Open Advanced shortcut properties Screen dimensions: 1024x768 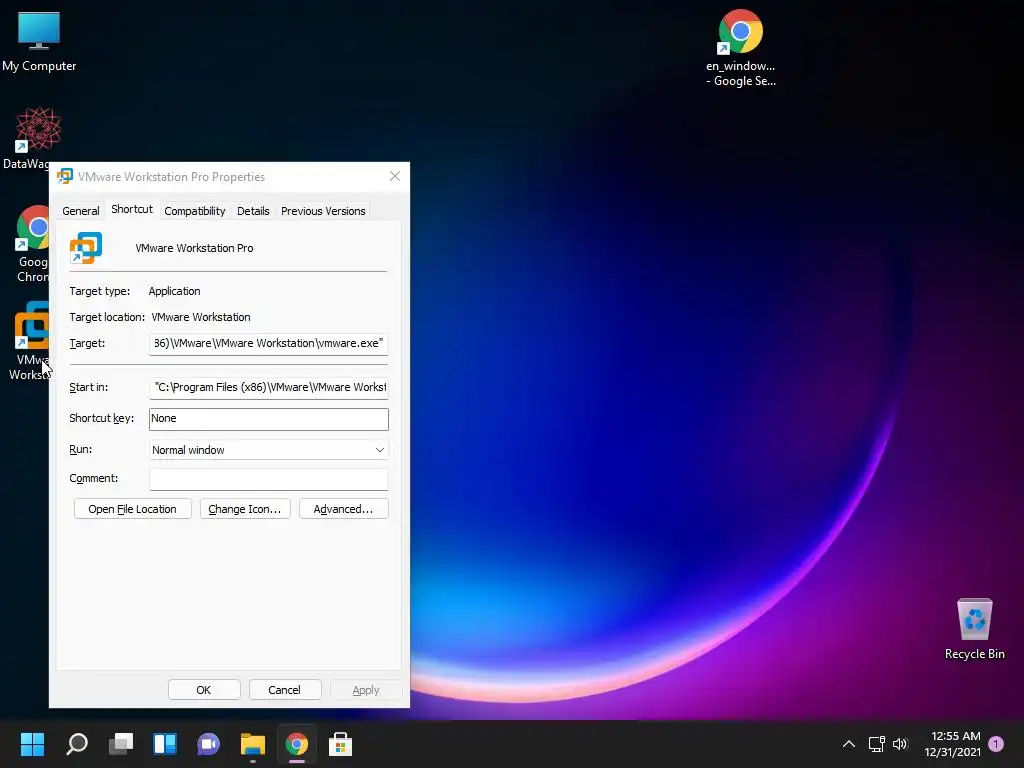pos(344,509)
